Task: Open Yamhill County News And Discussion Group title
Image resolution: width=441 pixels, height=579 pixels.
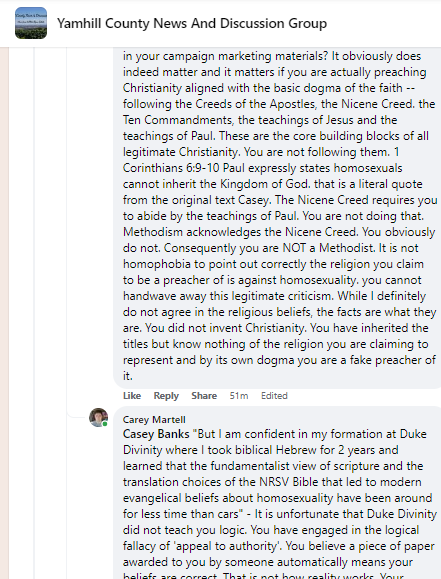Action: 192,24
